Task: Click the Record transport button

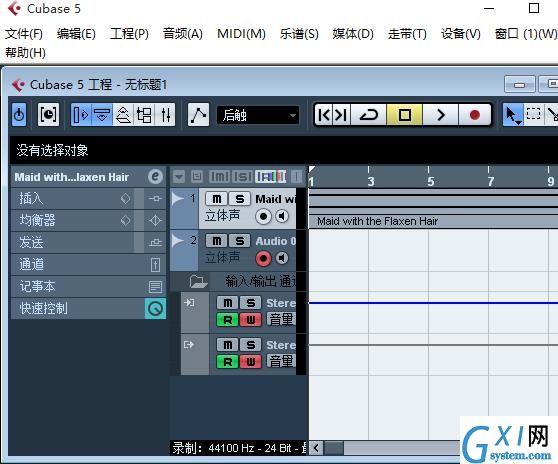Action: [x=475, y=115]
